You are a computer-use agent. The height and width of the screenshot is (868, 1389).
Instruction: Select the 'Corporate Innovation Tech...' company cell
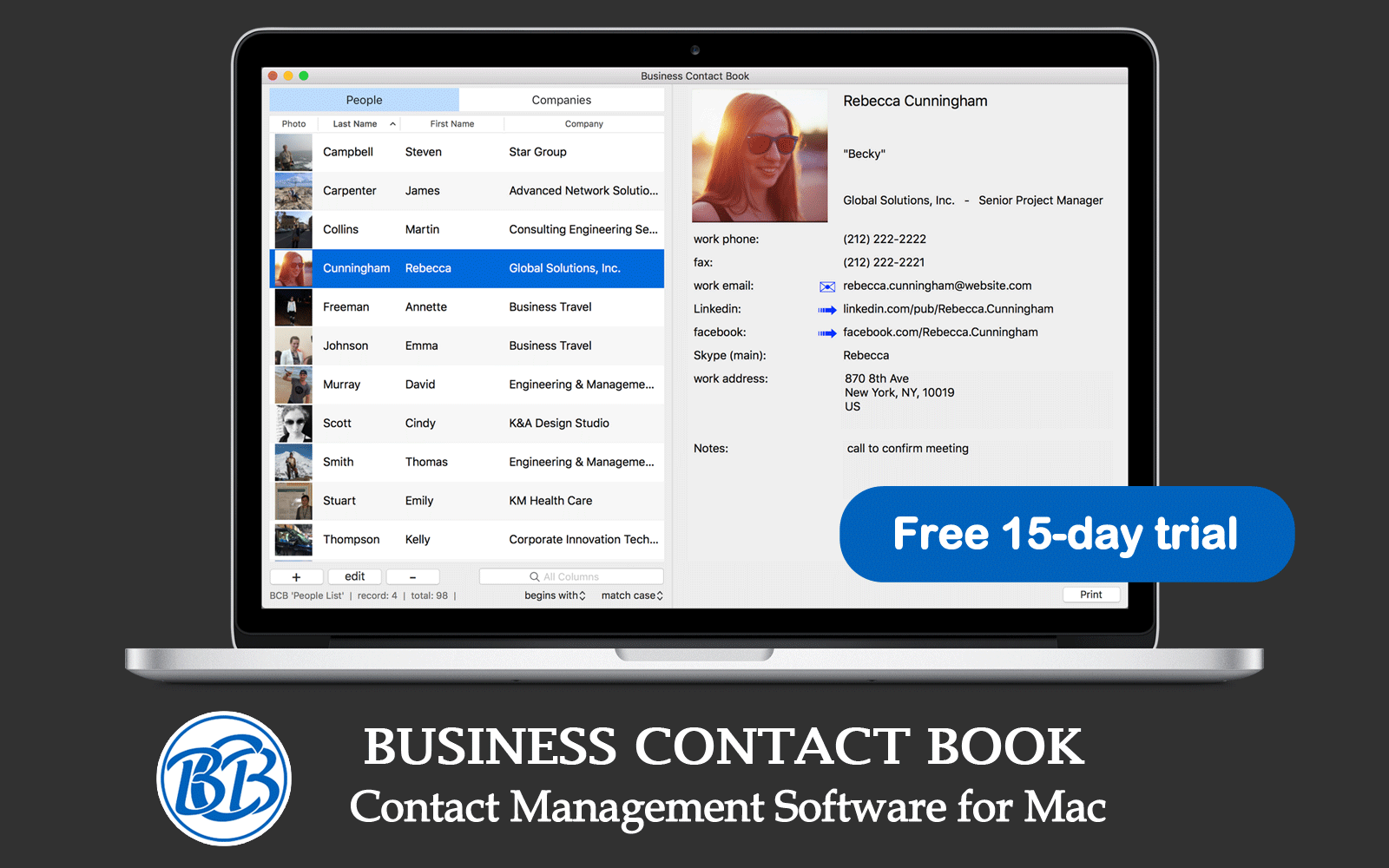point(583,540)
